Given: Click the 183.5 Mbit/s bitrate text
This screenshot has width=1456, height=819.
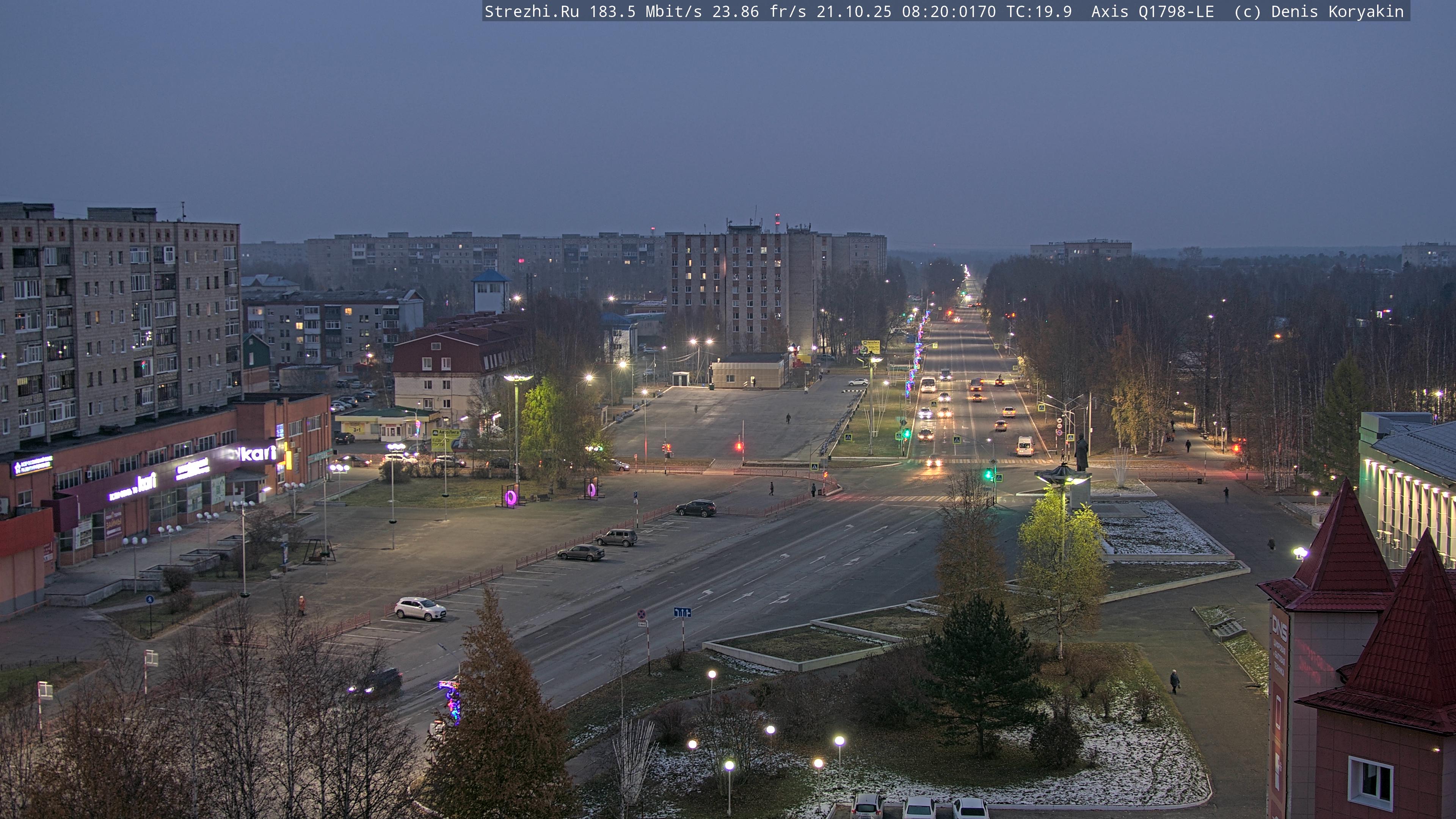Looking at the screenshot, I should point(645,12).
